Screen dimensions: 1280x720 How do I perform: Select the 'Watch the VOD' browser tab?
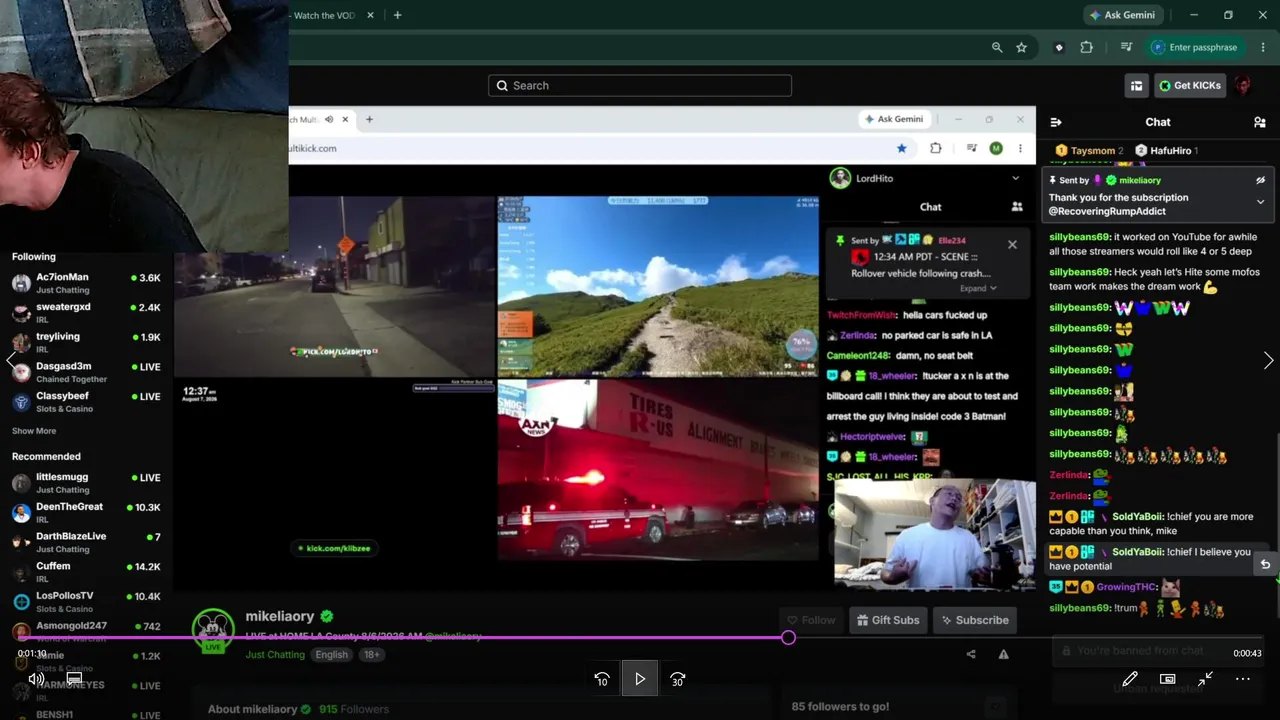[x=325, y=15]
